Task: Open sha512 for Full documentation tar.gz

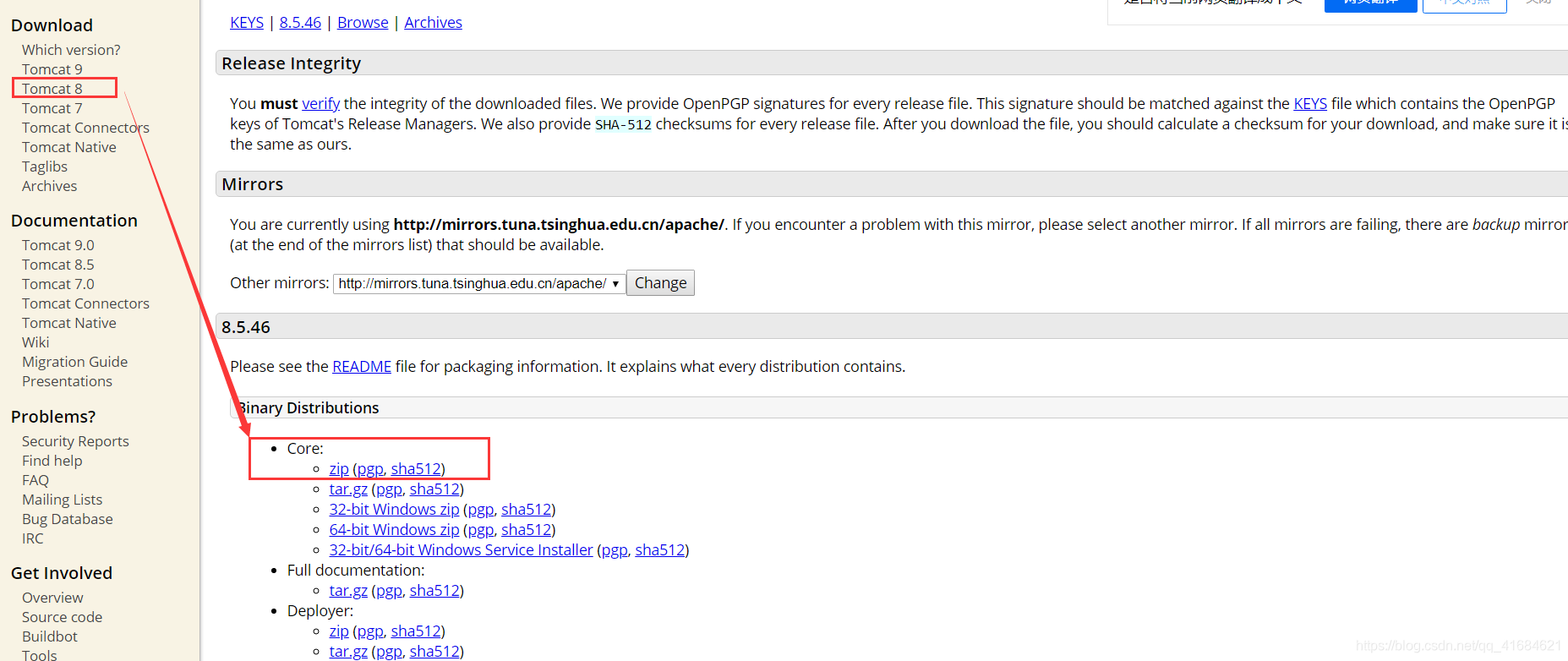Action: pyautogui.click(x=434, y=591)
